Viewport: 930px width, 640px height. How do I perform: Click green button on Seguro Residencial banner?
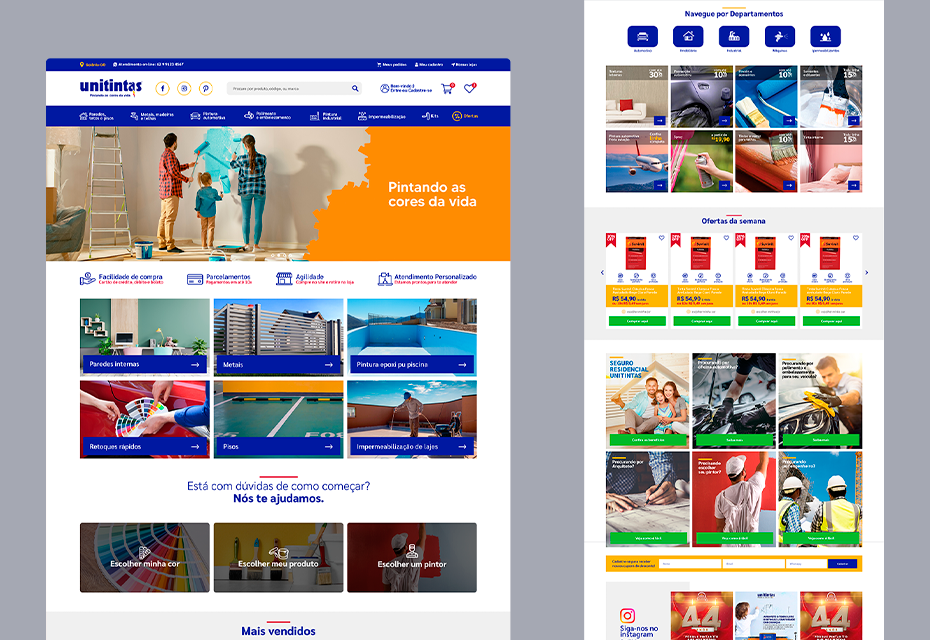click(648, 440)
